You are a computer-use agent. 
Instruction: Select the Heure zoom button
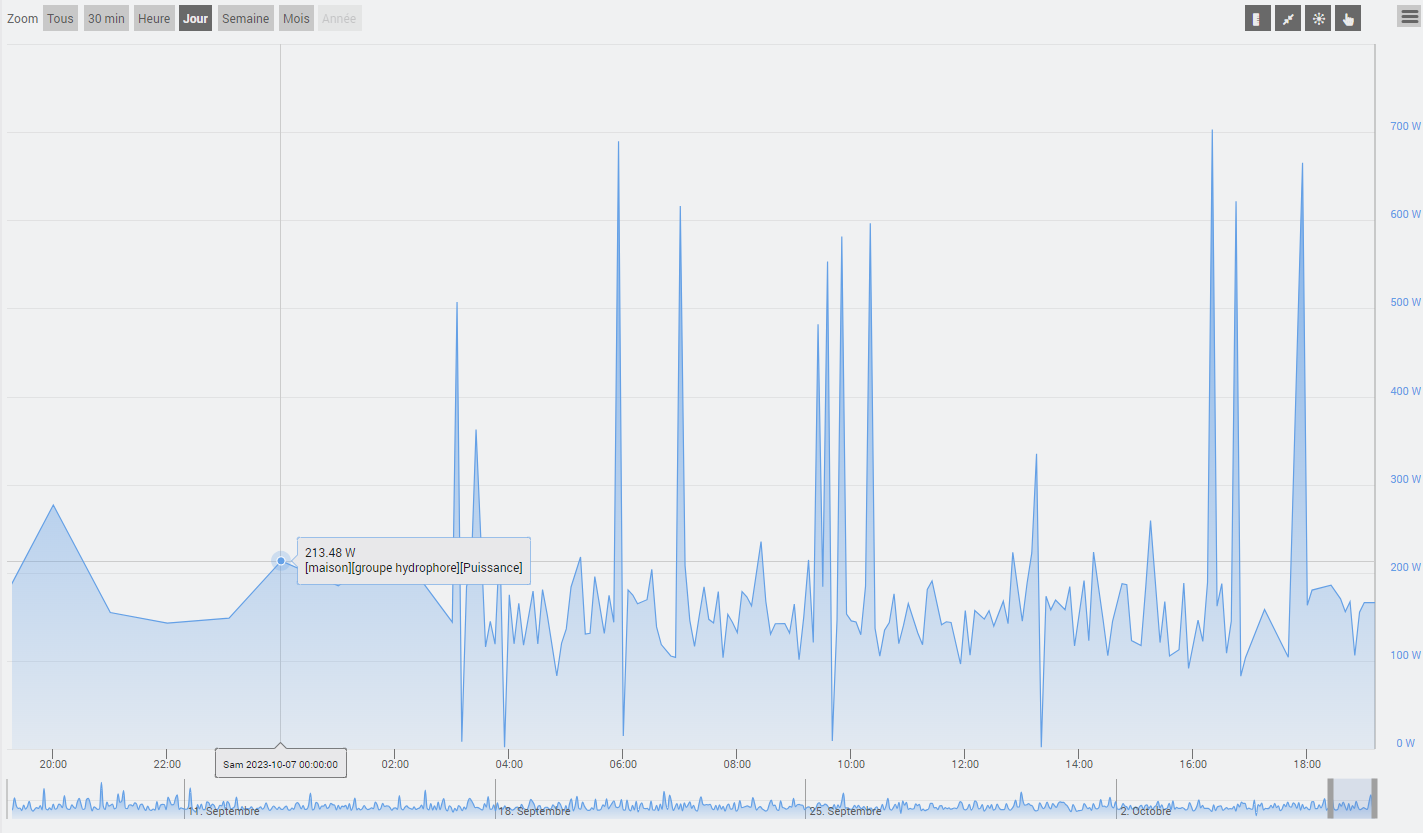(154, 18)
